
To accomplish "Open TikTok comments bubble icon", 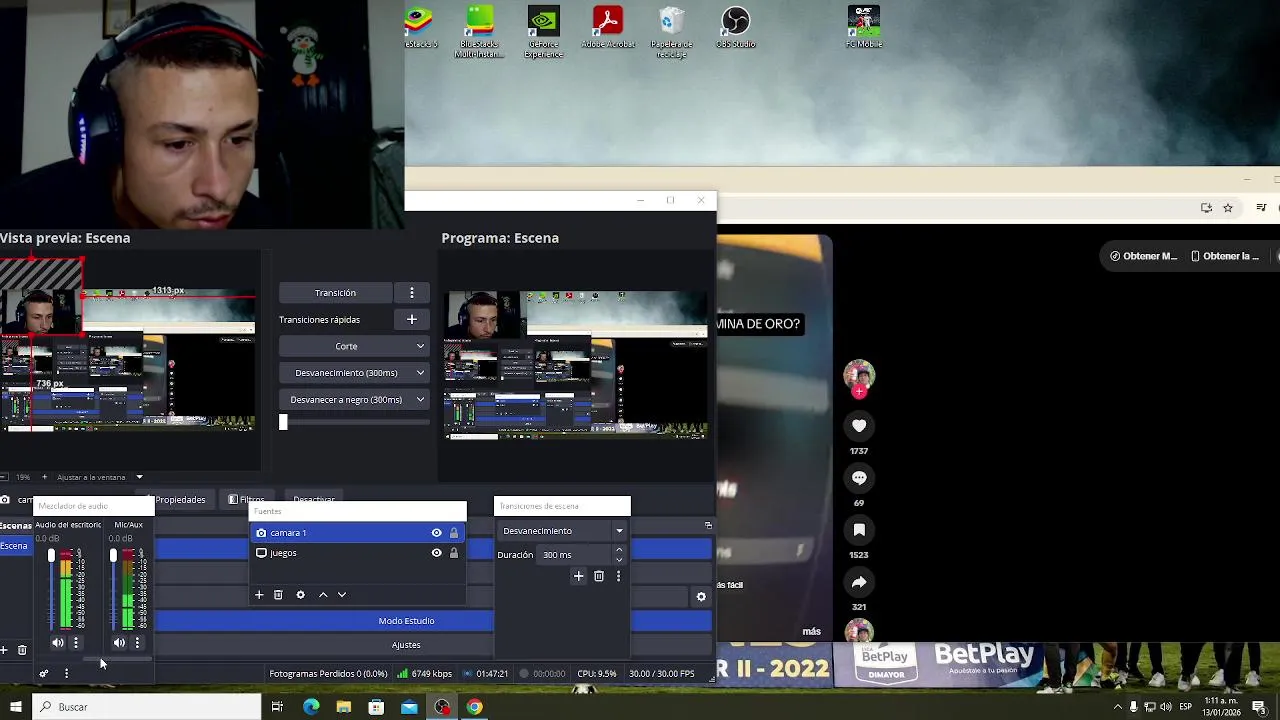I will coord(859,478).
